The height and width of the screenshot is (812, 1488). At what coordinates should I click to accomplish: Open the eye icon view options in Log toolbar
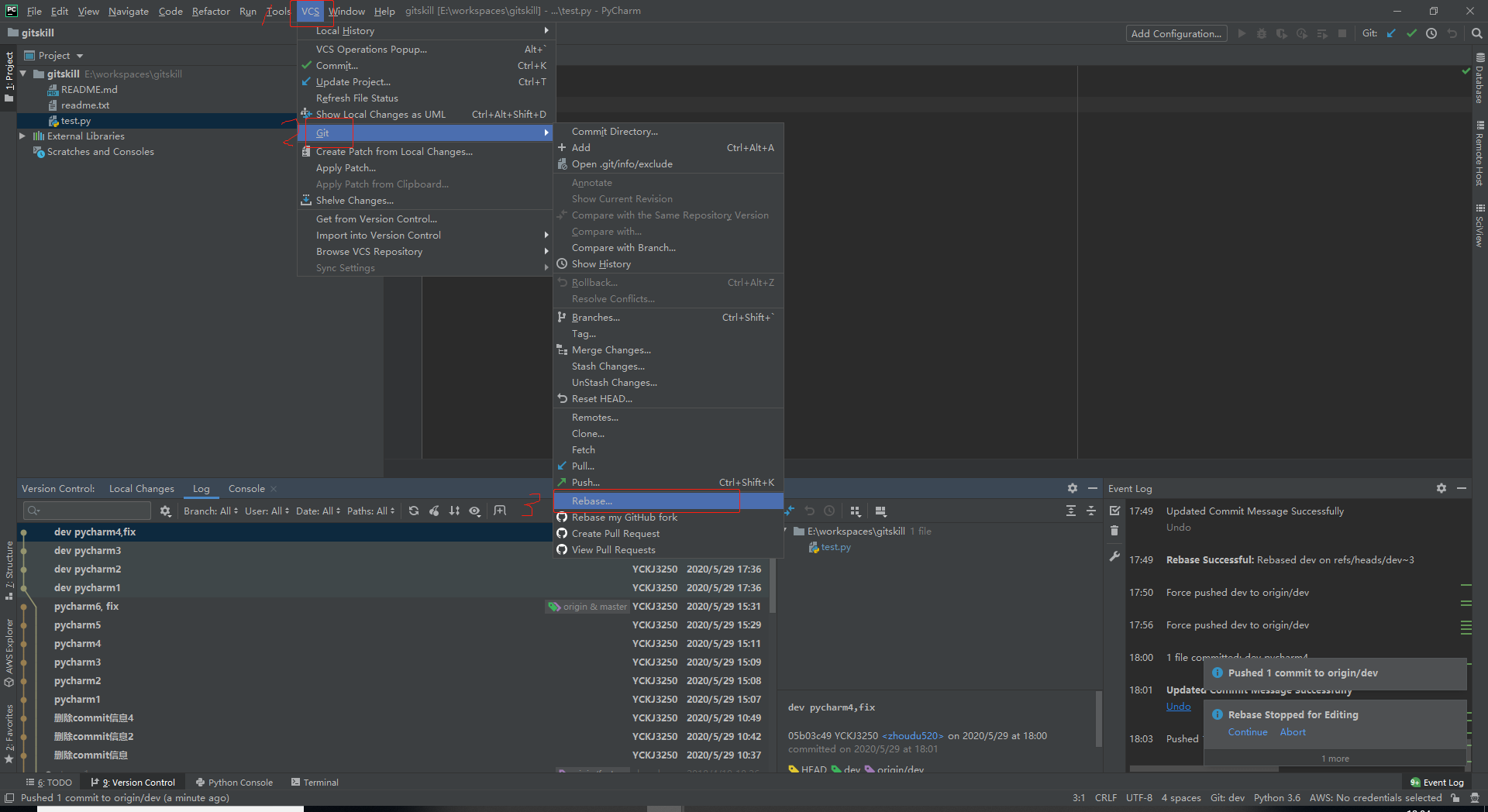click(475, 511)
